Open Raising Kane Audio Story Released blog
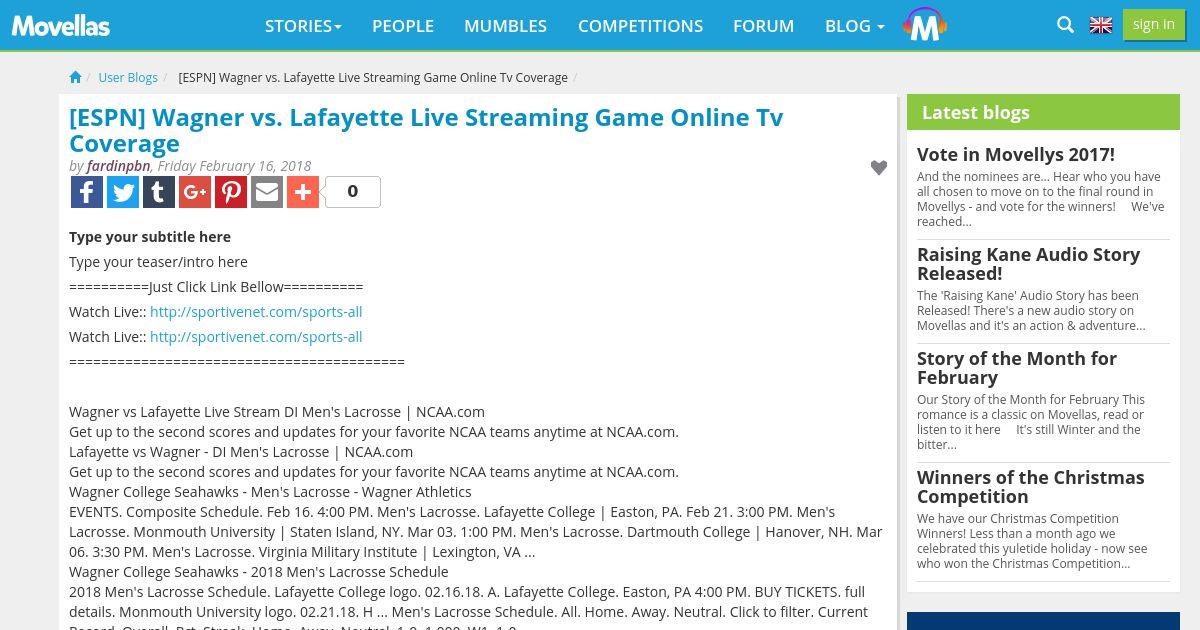 pos(1028,264)
